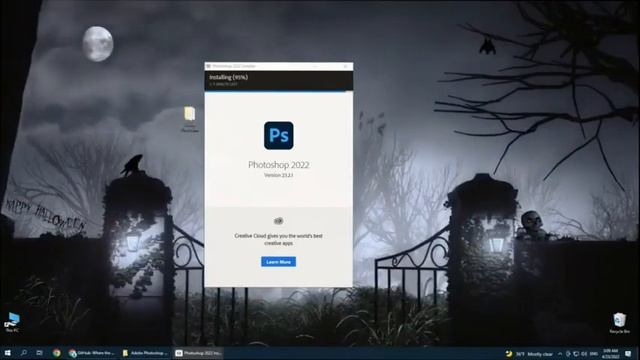Open the Windows Start menu
This screenshot has width=640, height=360.
(7, 353)
